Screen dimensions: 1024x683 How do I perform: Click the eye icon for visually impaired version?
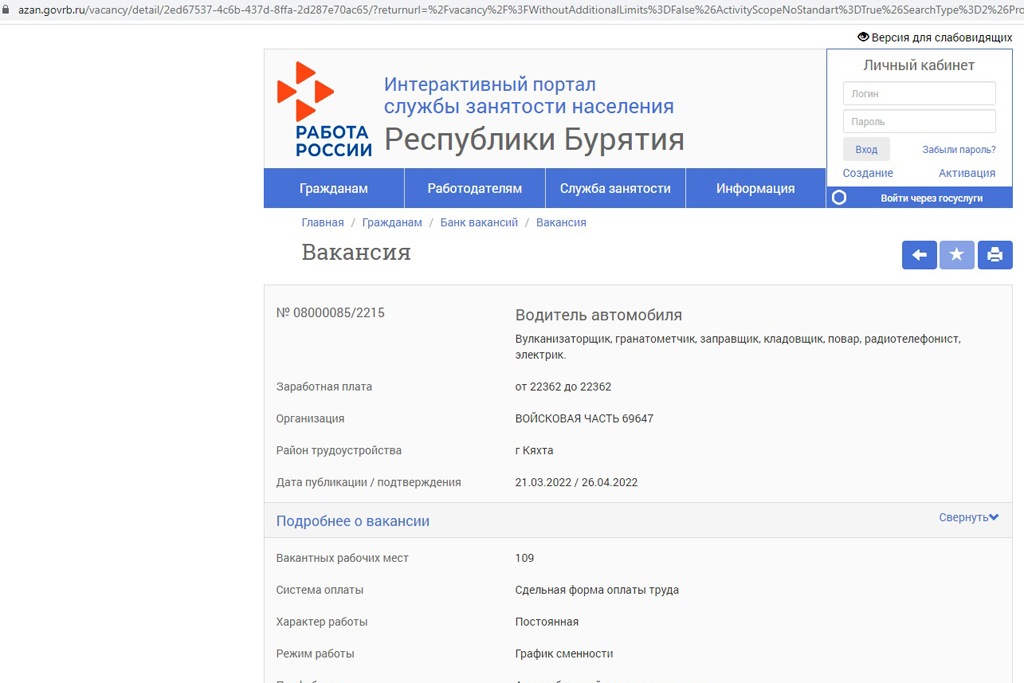[x=863, y=37]
